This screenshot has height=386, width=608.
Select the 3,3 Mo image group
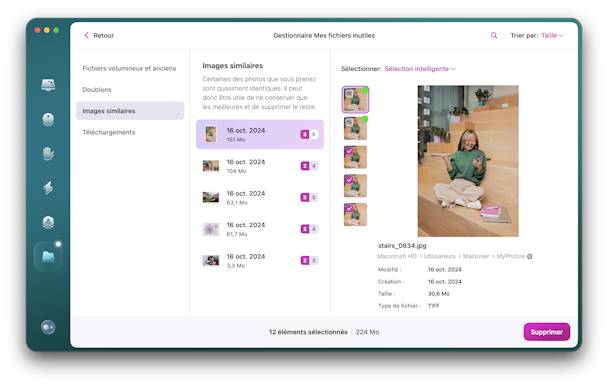pyautogui.click(x=260, y=260)
